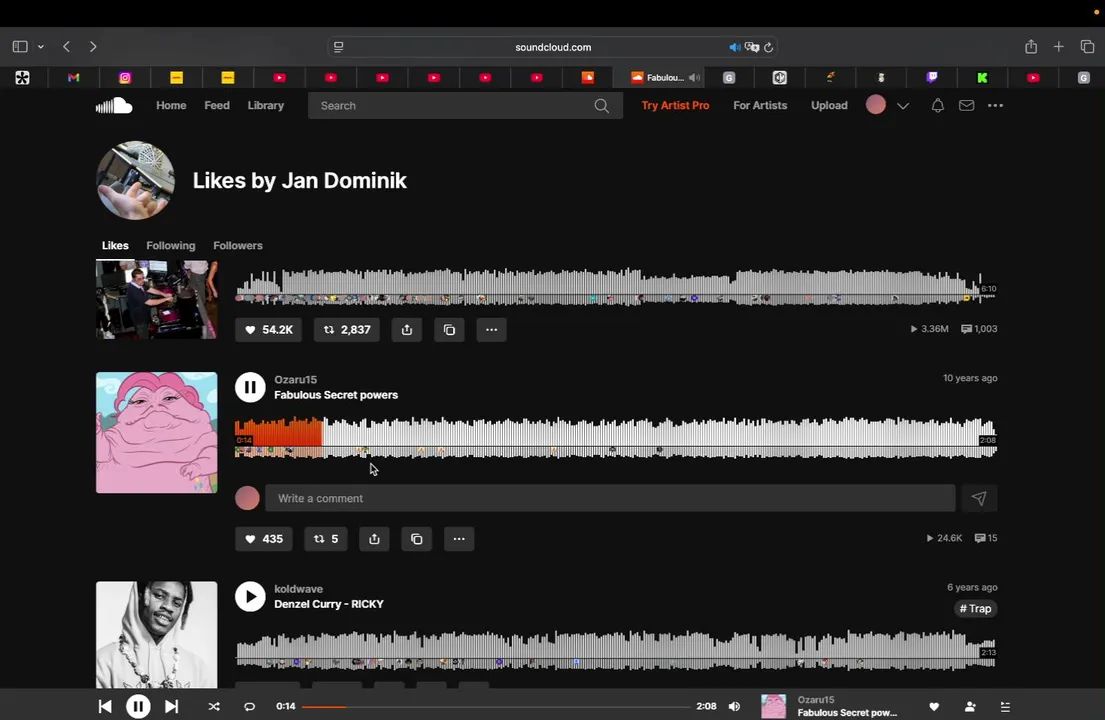Image resolution: width=1105 pixels, height=720 pixels.
Task: Open the messages envelope icon
Action: [x=966, y=106]
